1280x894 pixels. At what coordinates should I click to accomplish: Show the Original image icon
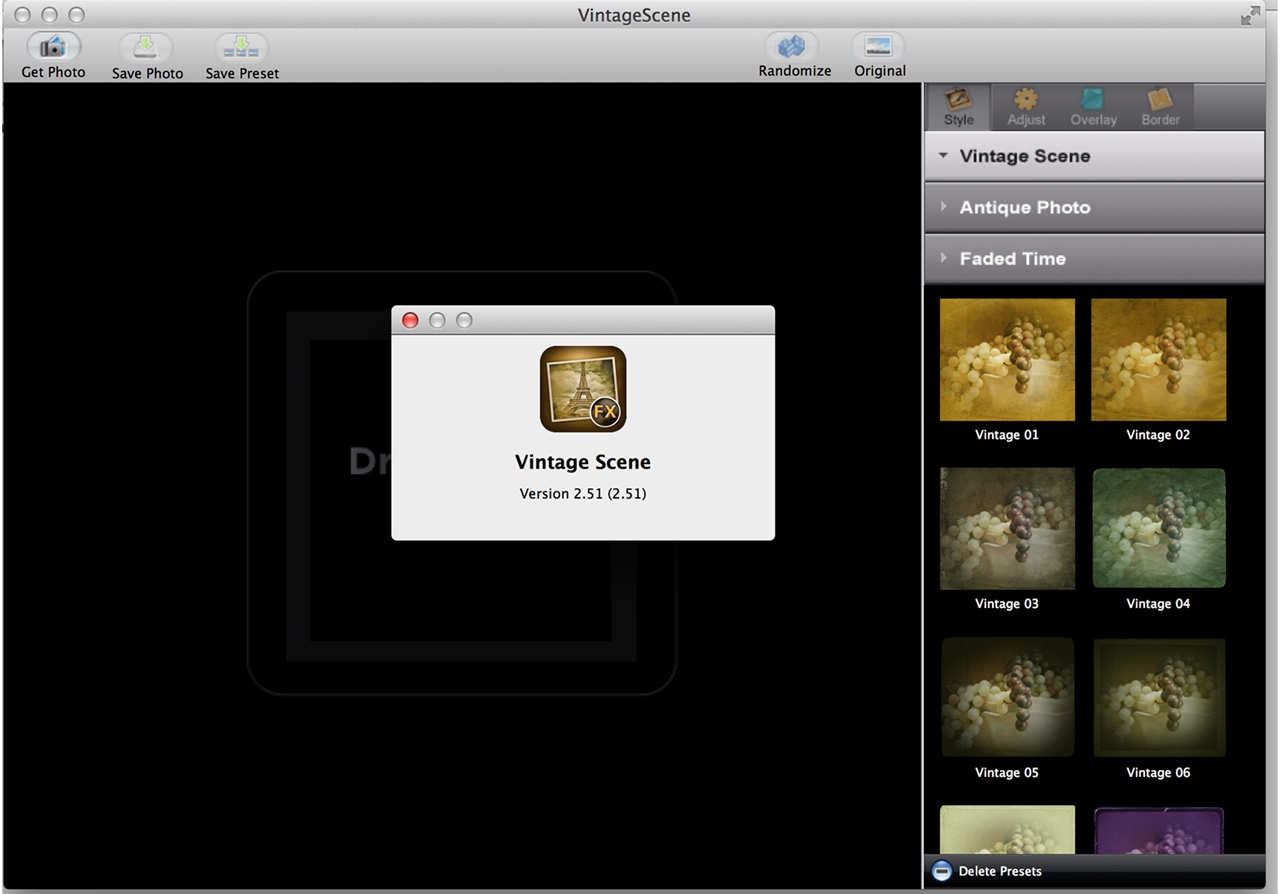tap(879, 46)
